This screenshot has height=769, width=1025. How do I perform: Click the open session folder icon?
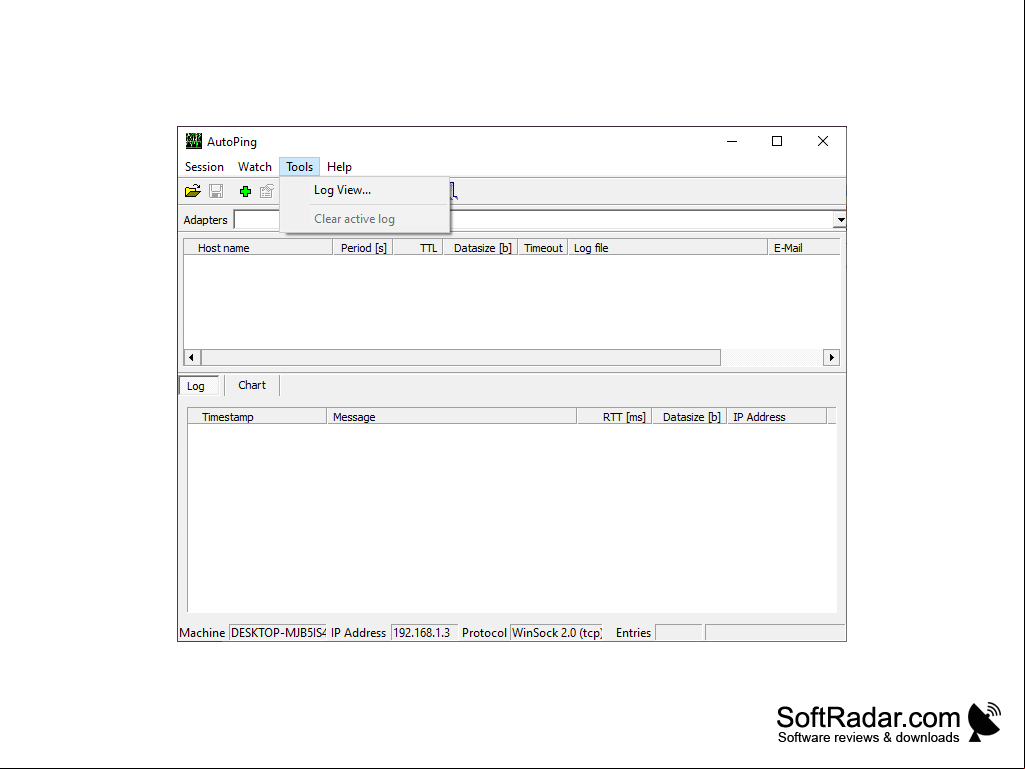[x=193, y=191]
